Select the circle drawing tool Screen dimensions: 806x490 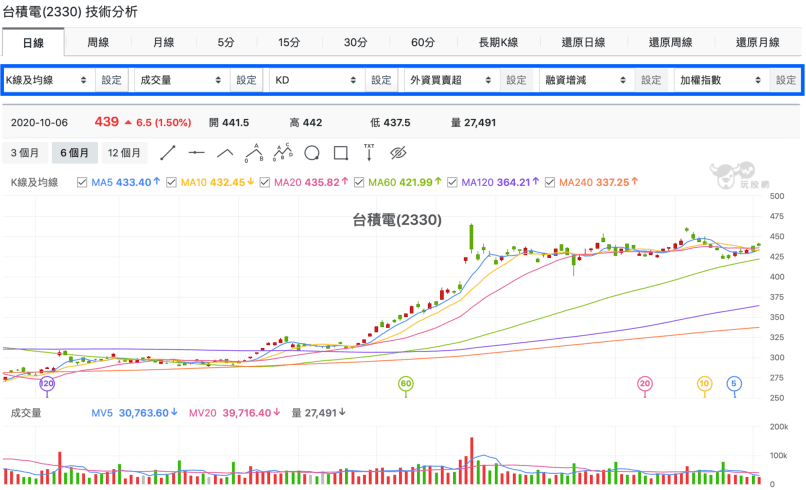(312, 153)
